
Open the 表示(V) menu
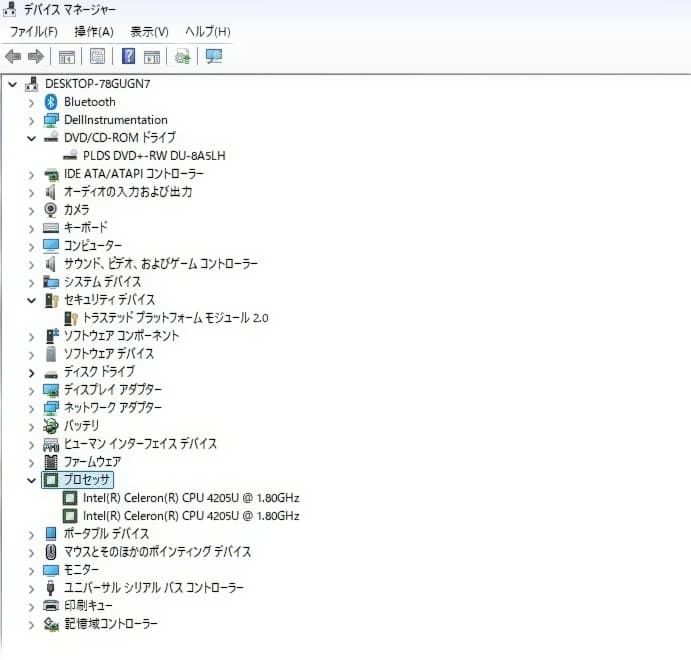(149, 32)
